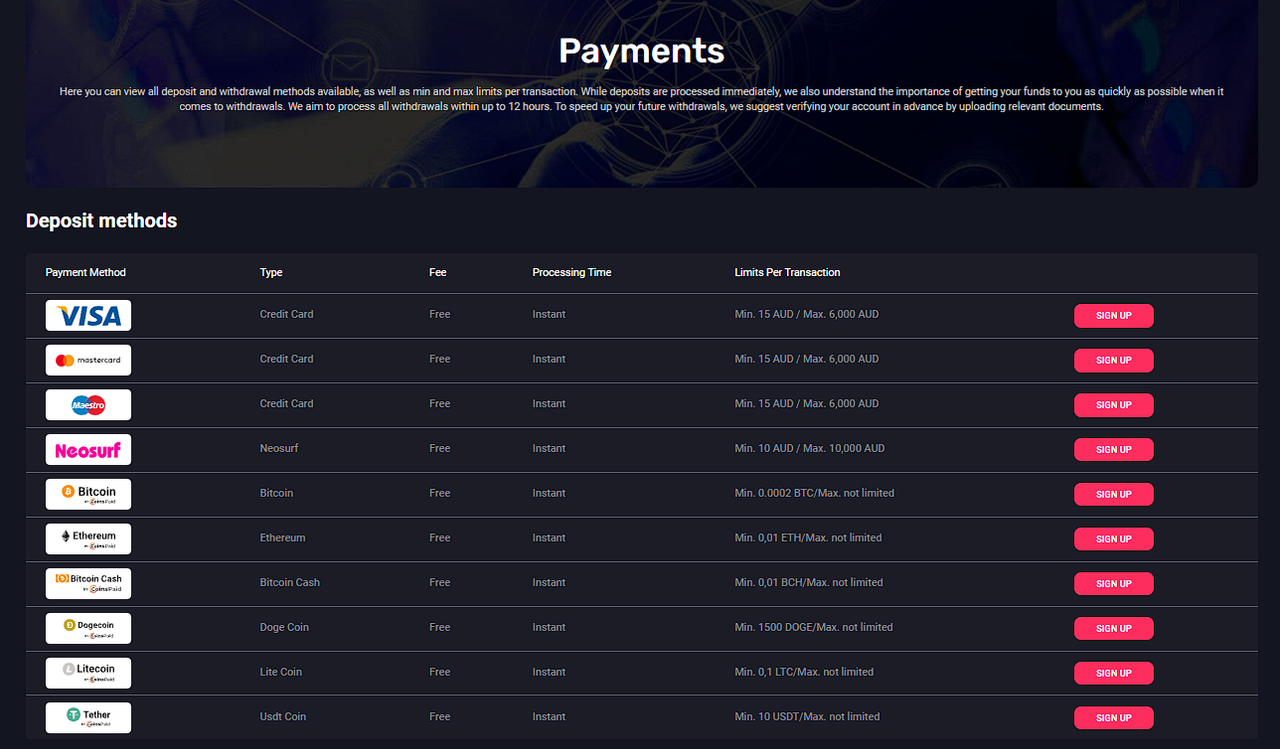The image size is (1280, 749).
Task: Click SIGN UP for Doge Coin
Action: (1113, 628)
